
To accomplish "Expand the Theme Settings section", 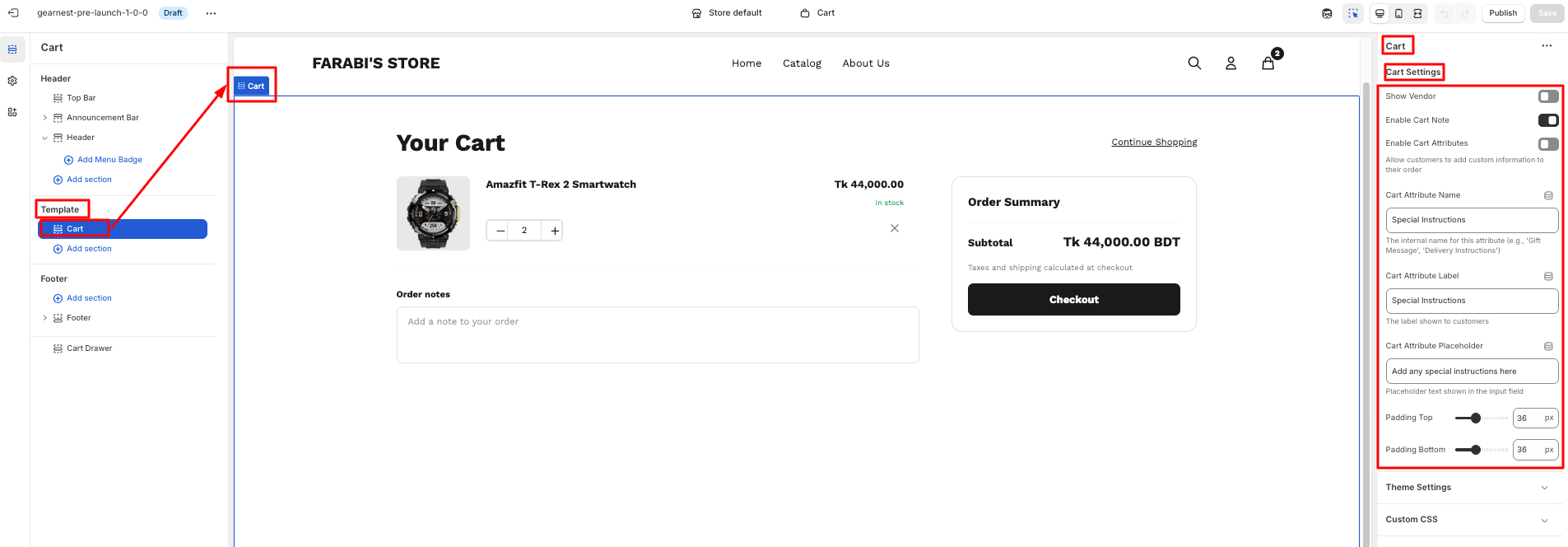I will point(1469,488).
